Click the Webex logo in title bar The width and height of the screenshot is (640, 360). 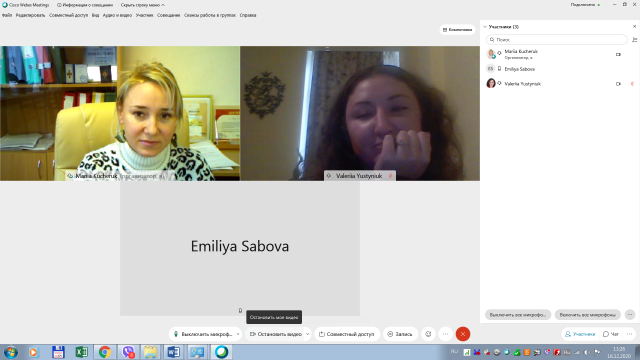(5, 5)
